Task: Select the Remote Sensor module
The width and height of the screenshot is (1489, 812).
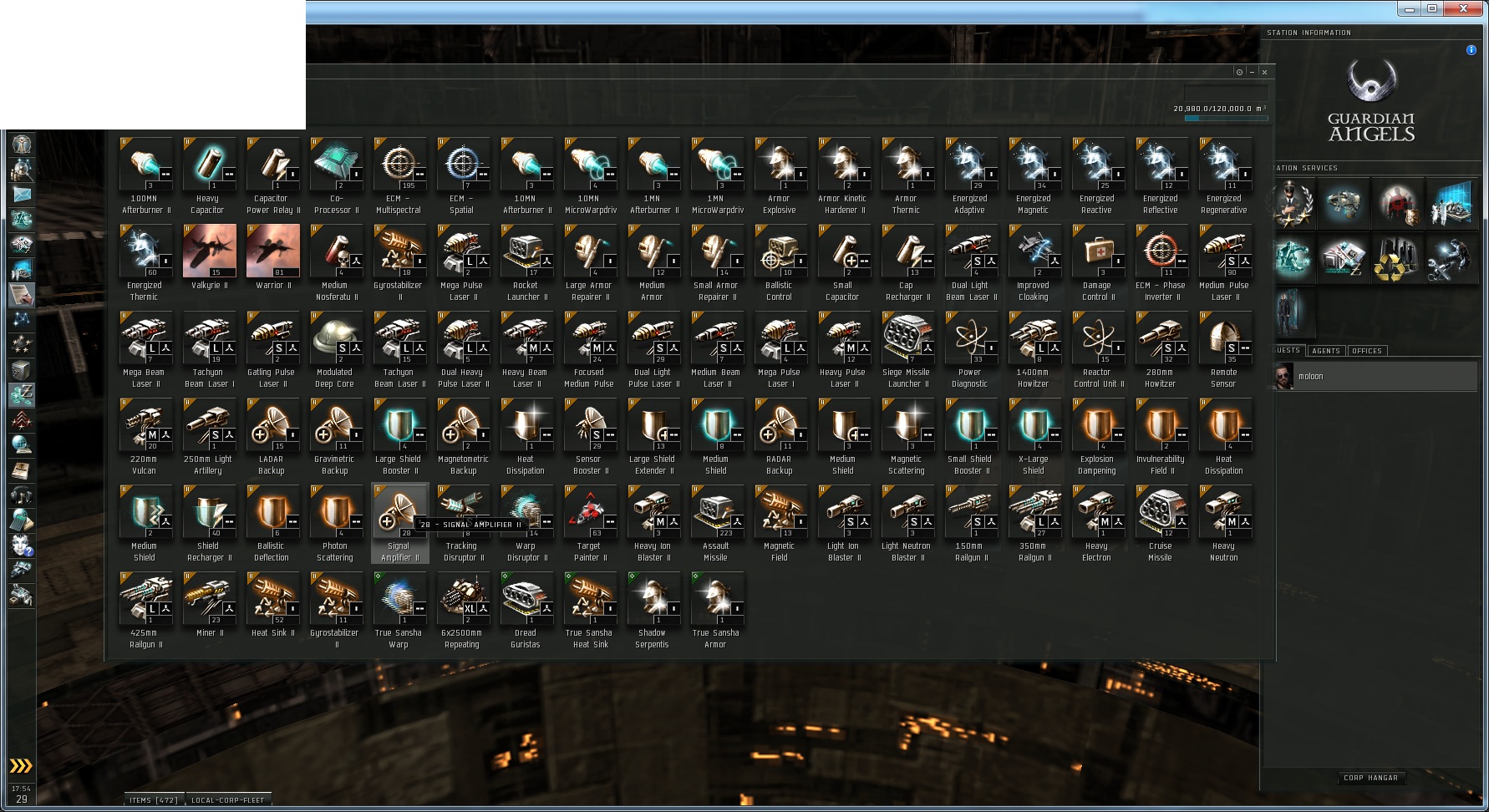Action: pos(1224,349)
